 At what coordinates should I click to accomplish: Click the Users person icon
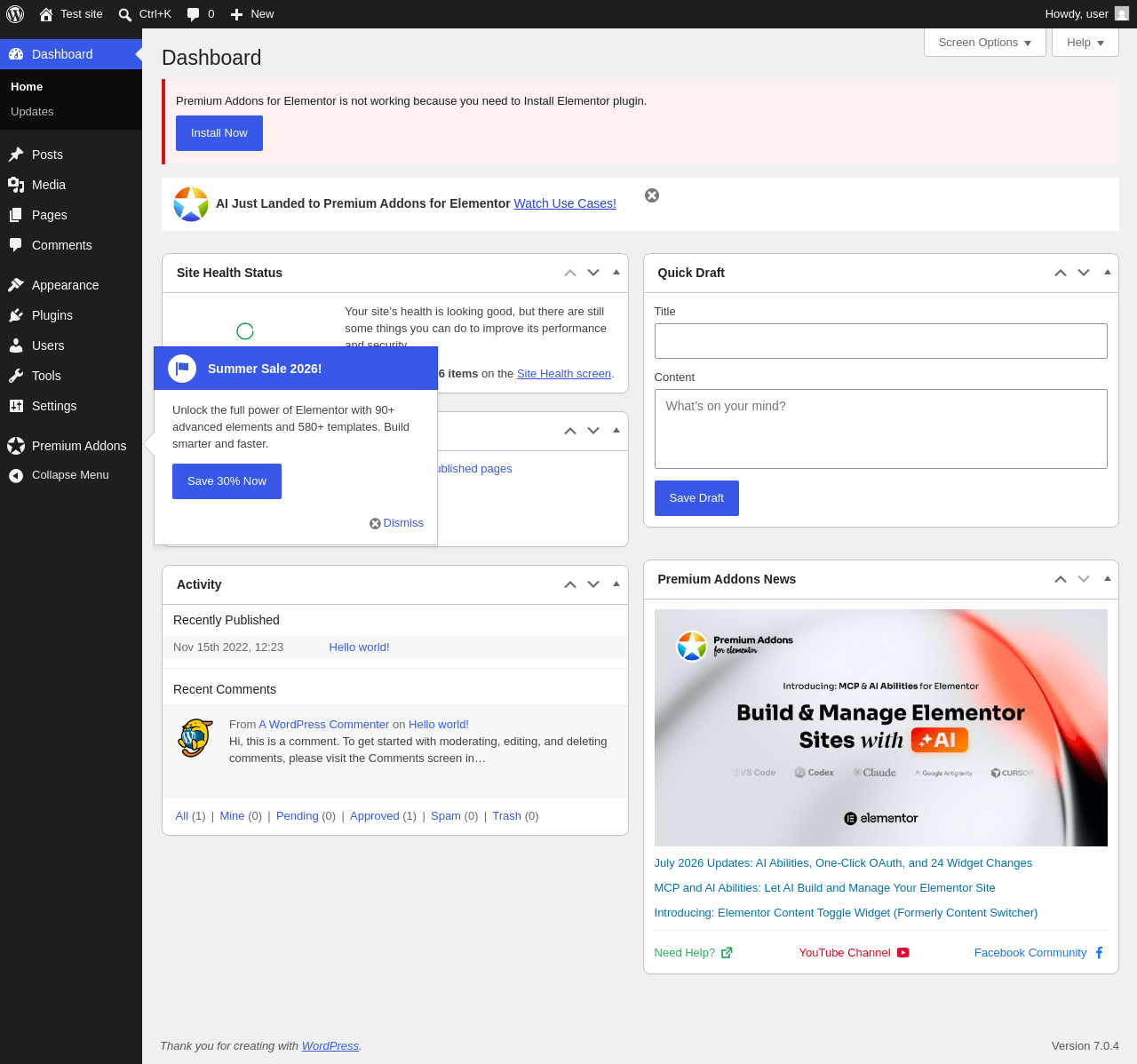(16, 345)
